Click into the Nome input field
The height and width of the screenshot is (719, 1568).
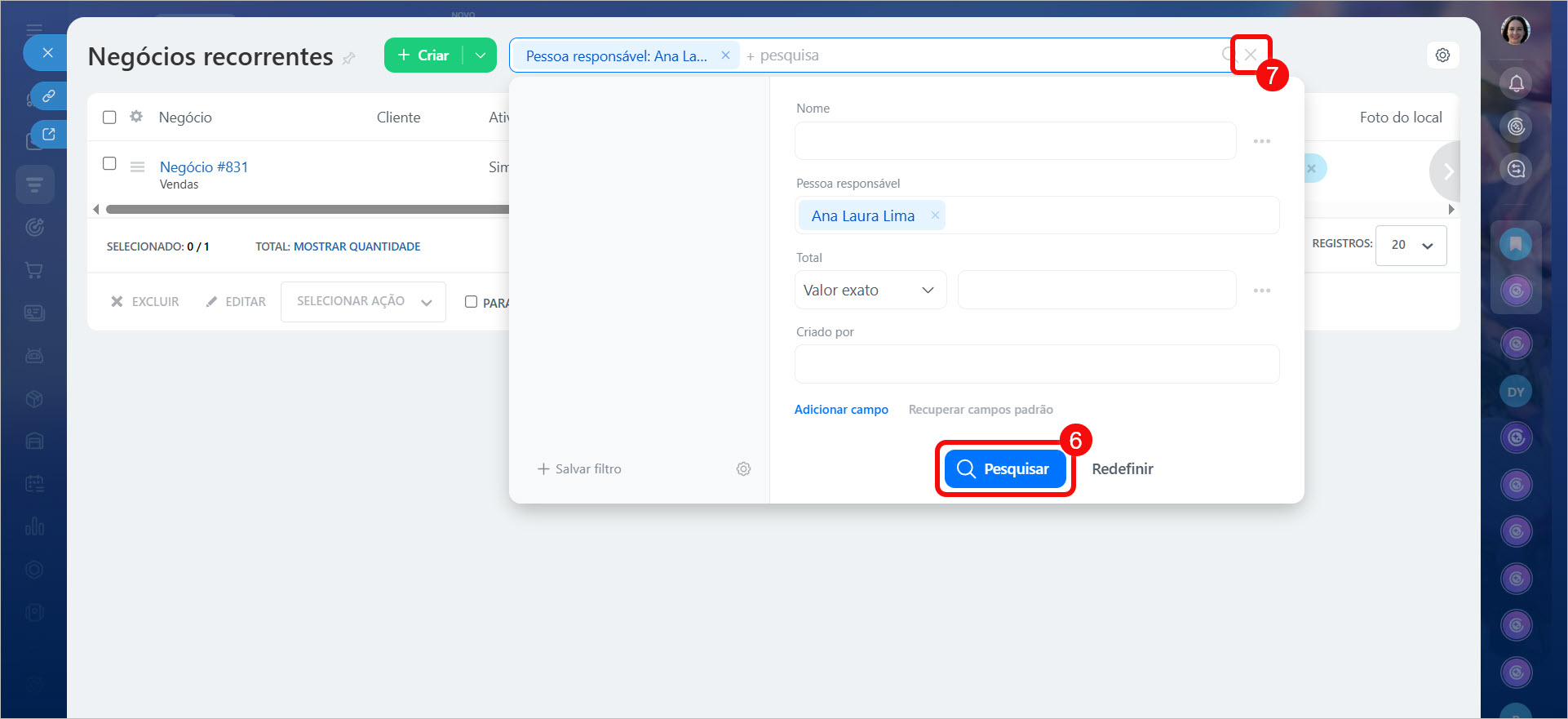coord(1015,141)
